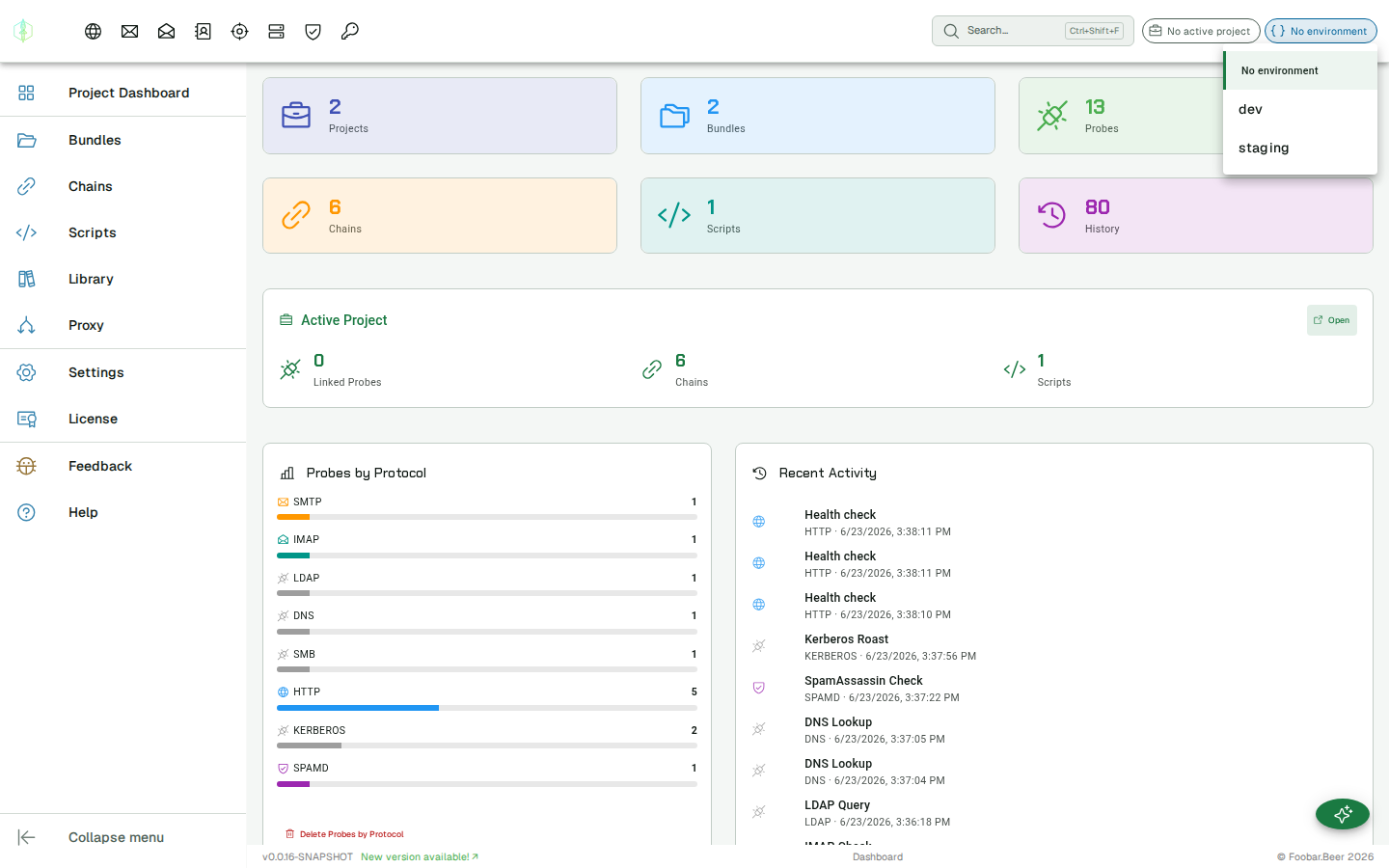The width and height of the screenshot is (1389, 868).
Task: Open the closed envelope mail icon
Action: [130, 32]
